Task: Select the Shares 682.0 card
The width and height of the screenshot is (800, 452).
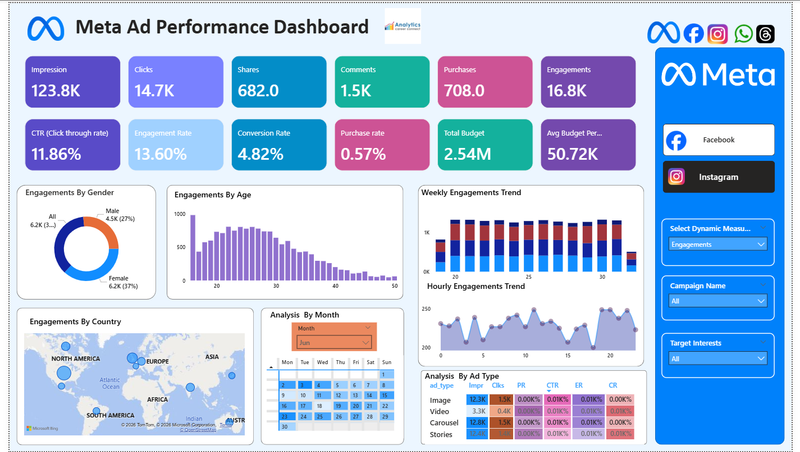Action: point(279,82)
